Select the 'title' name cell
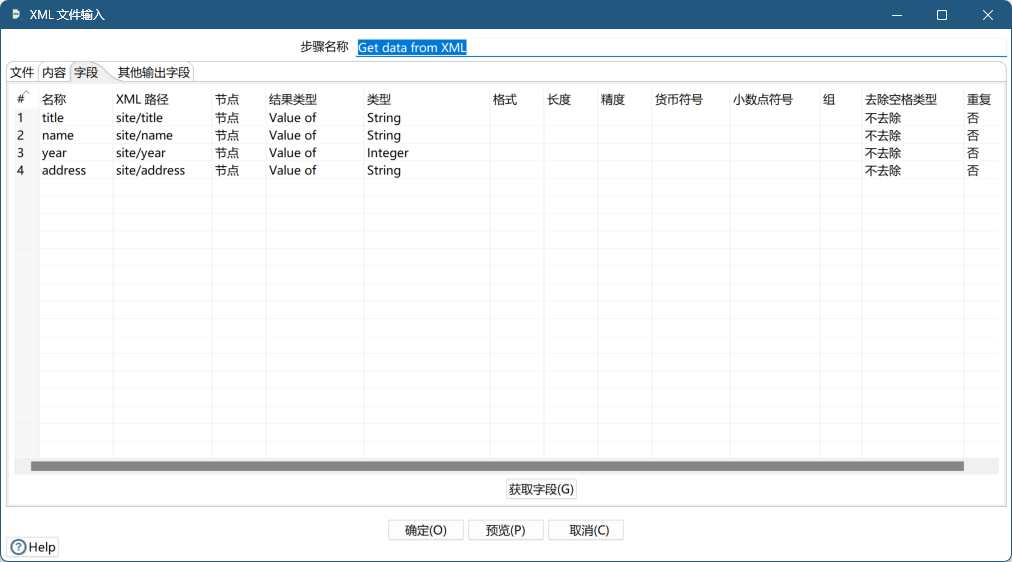This screenshot has height=562, width=1012. [76, 117]
